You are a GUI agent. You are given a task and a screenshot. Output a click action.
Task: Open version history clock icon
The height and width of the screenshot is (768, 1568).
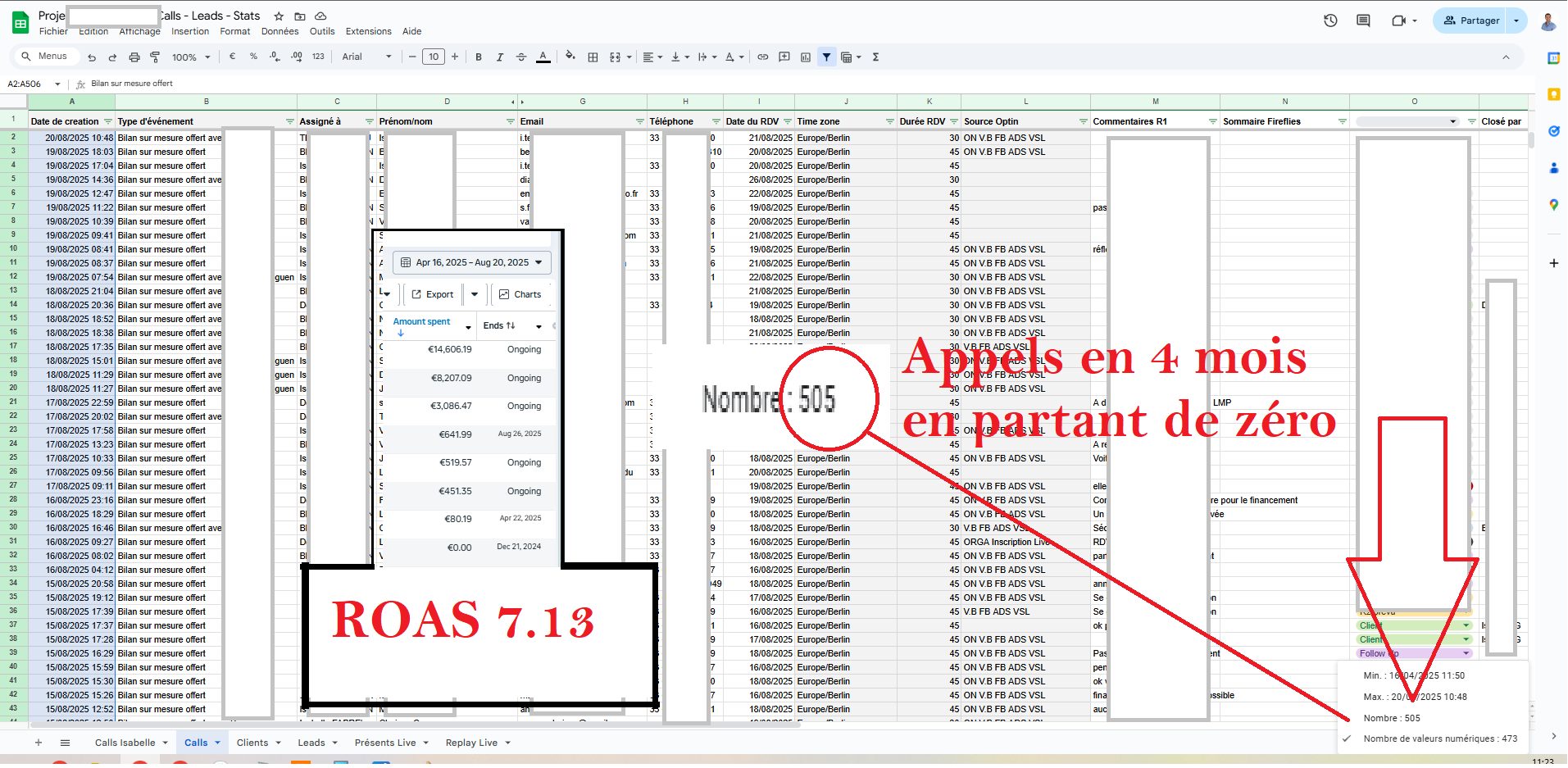1330,20
